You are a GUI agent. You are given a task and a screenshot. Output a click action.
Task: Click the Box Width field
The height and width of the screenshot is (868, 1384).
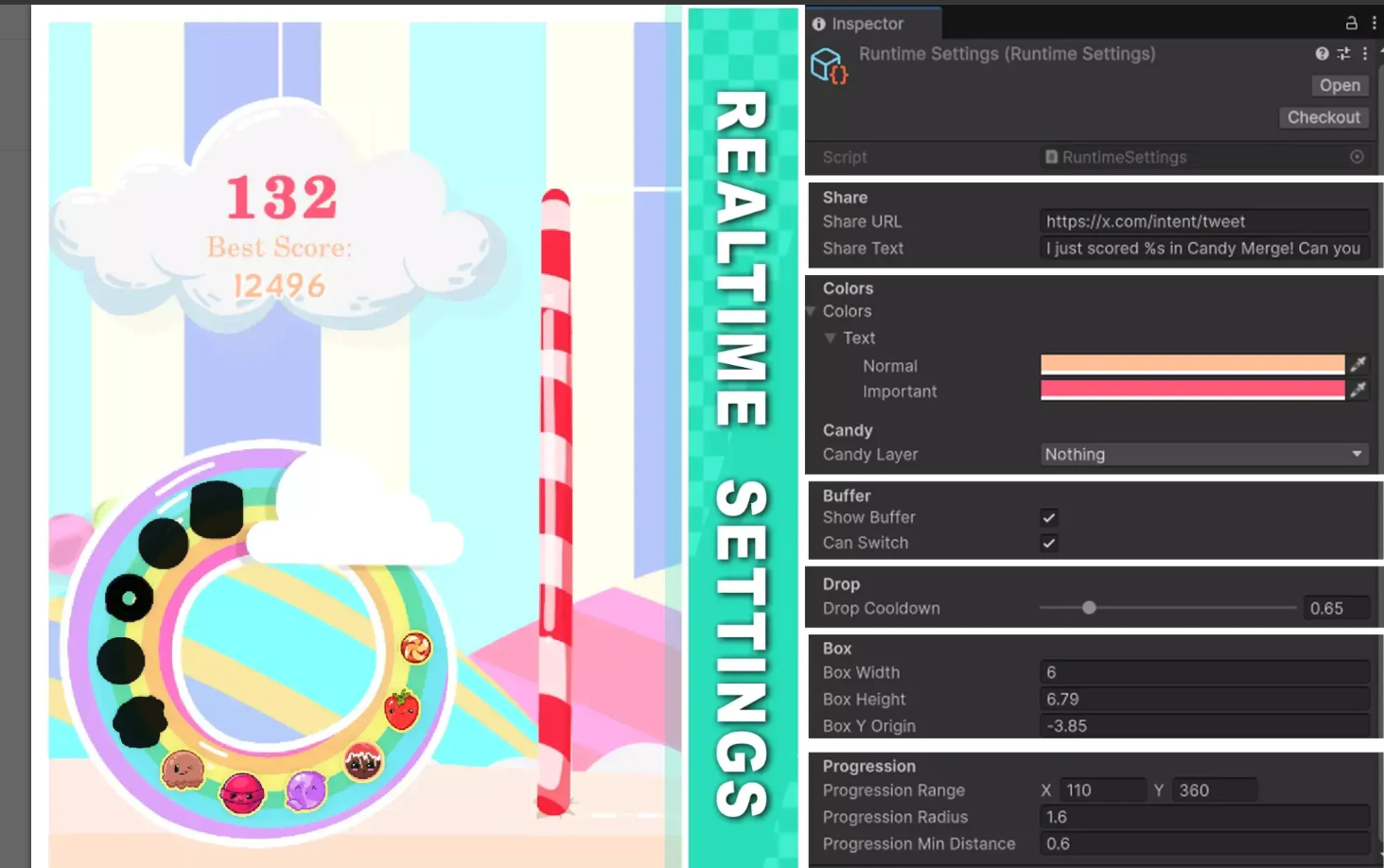click(x=1204, y=672)
